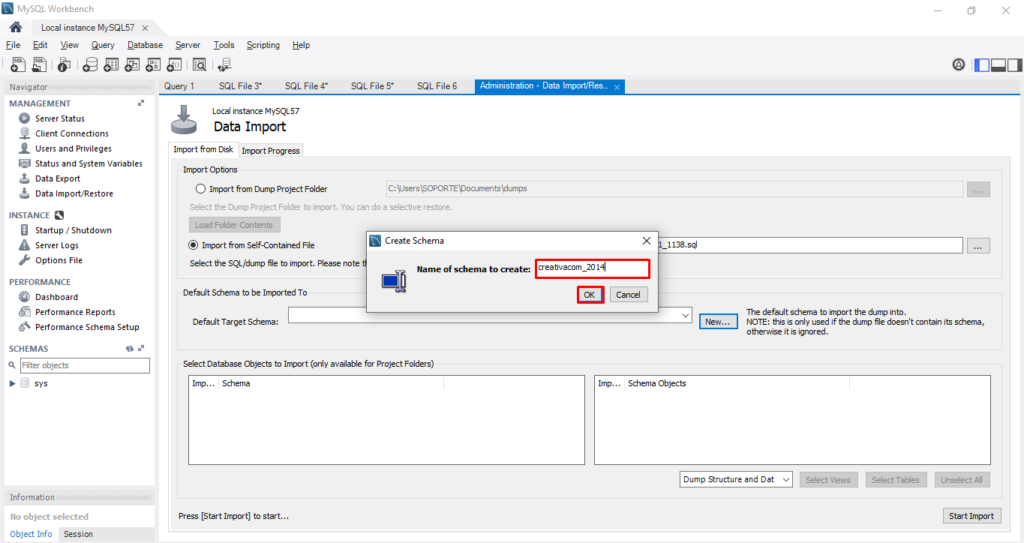The height and width of the screenshot is (543, 1024).
Task: Select the Import from Disk tab
Action: (203, 150)
